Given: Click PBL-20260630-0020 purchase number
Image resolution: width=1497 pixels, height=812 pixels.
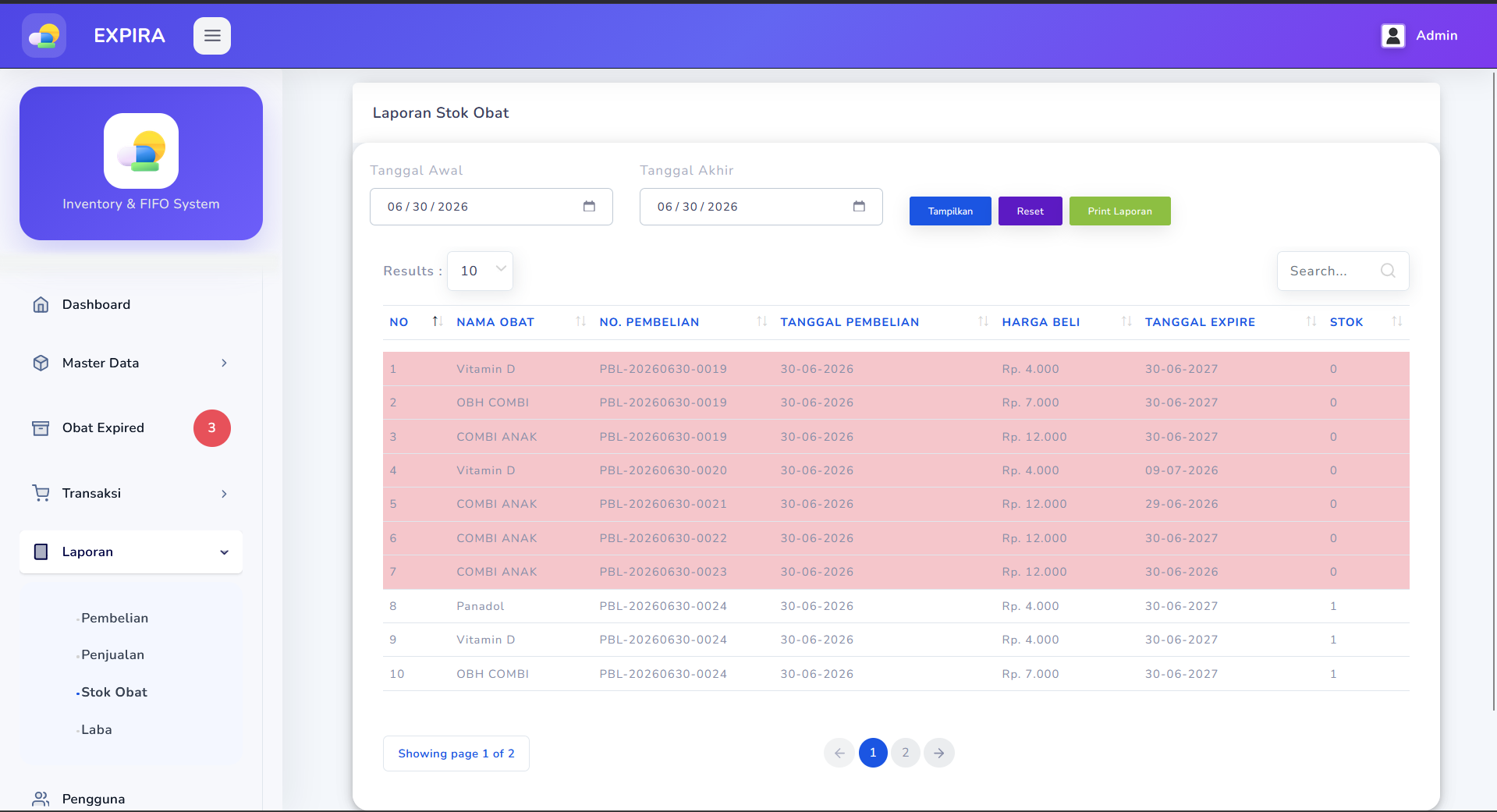Looking at the screenshot, I should point(663,470).
